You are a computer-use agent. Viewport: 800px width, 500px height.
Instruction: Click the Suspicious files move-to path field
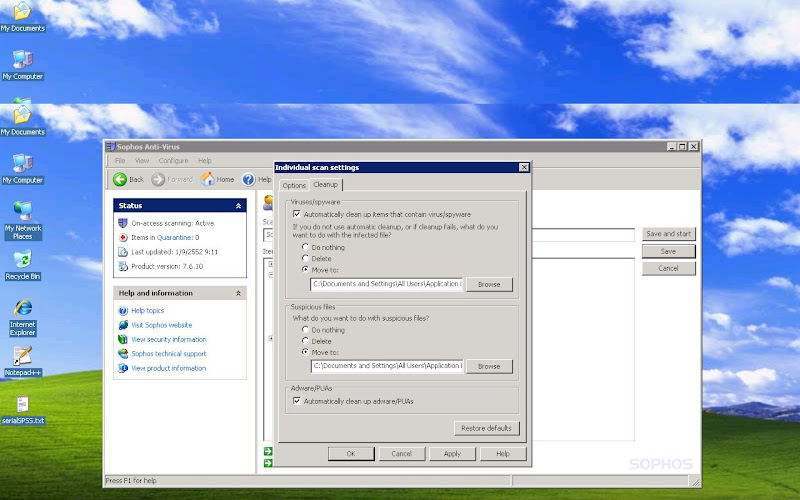[x=387, y=366]
